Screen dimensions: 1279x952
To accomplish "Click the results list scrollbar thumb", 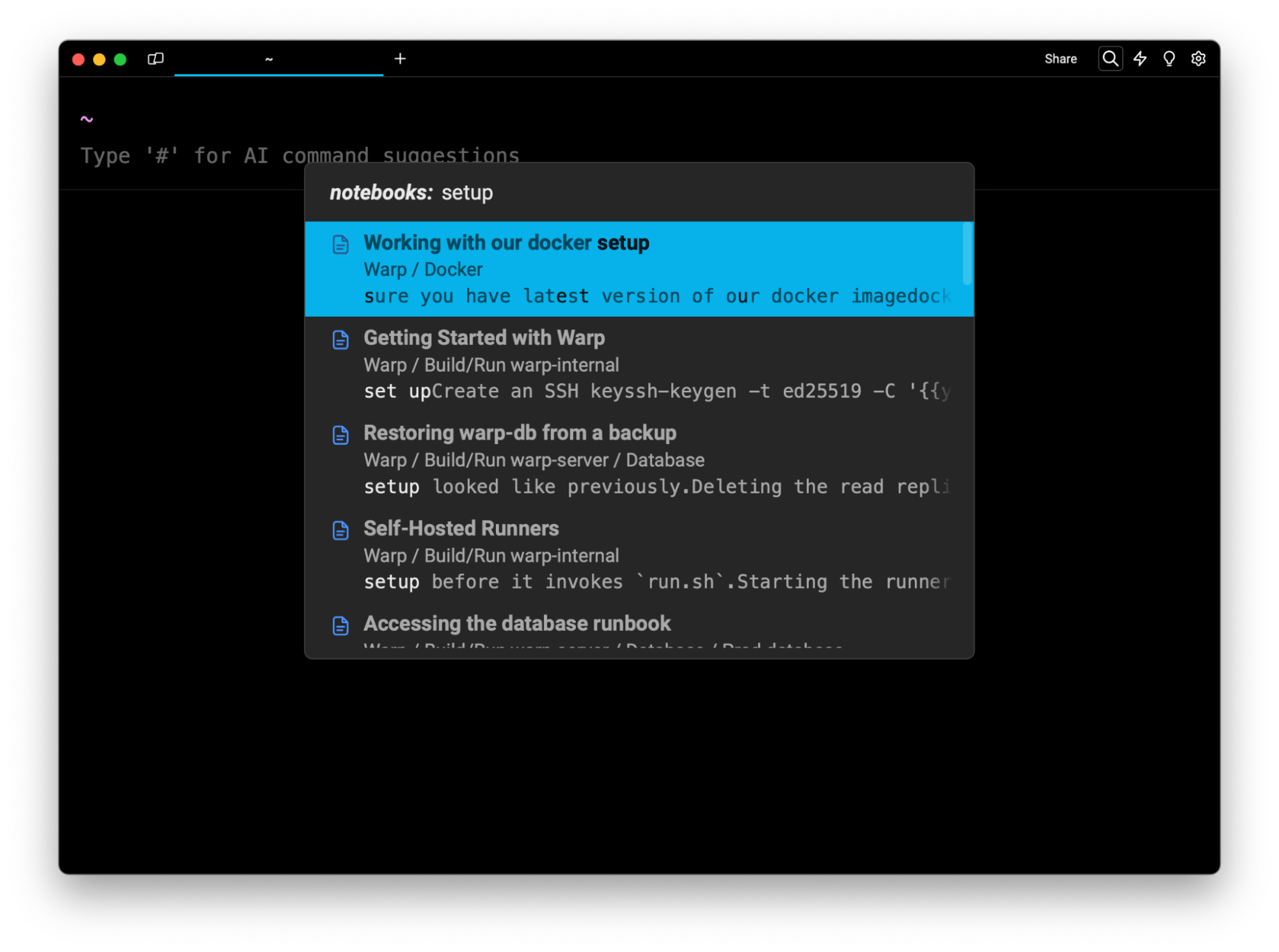I will click(x=967, y=253).
